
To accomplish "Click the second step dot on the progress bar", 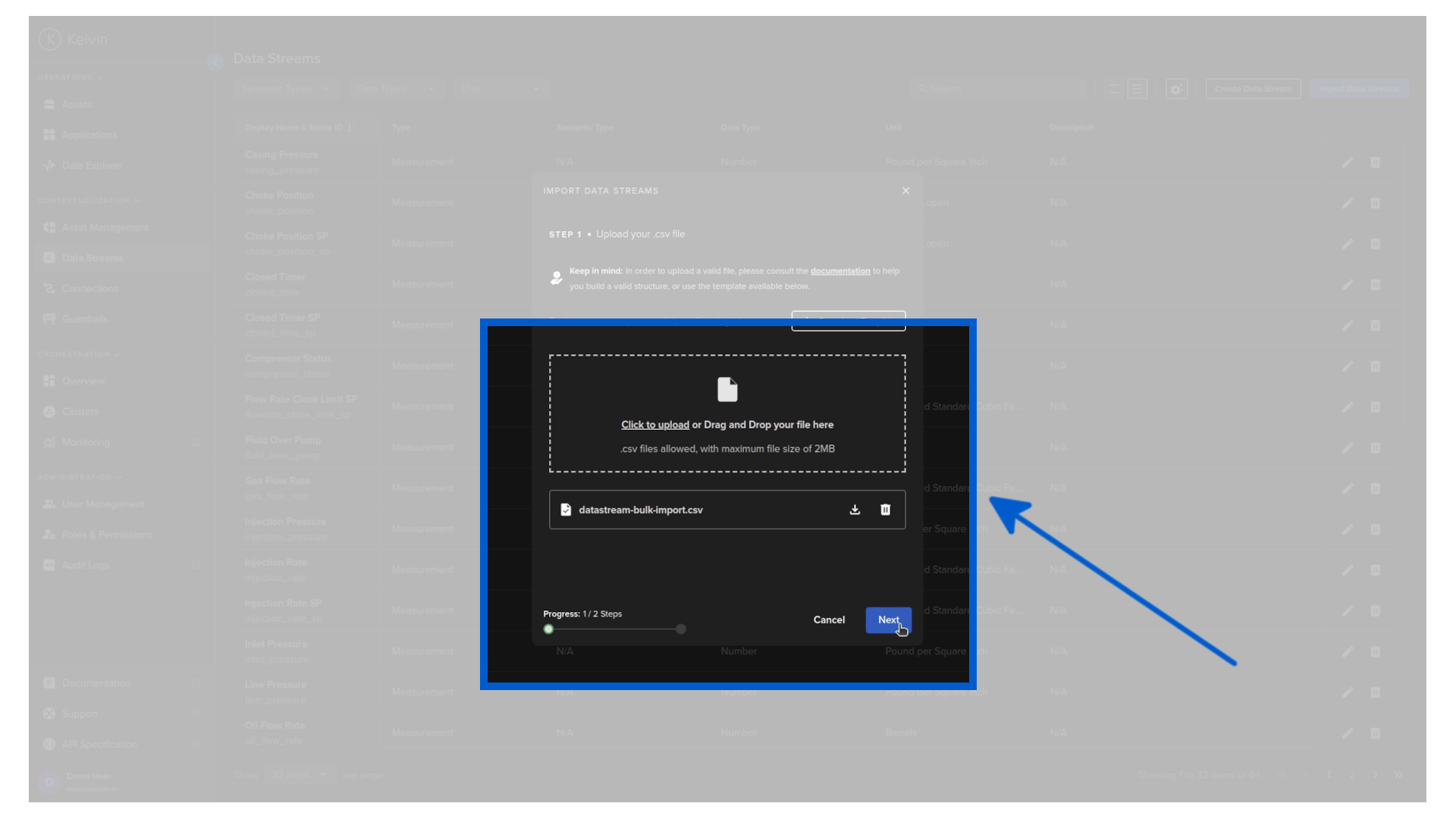I will point(681,629).
